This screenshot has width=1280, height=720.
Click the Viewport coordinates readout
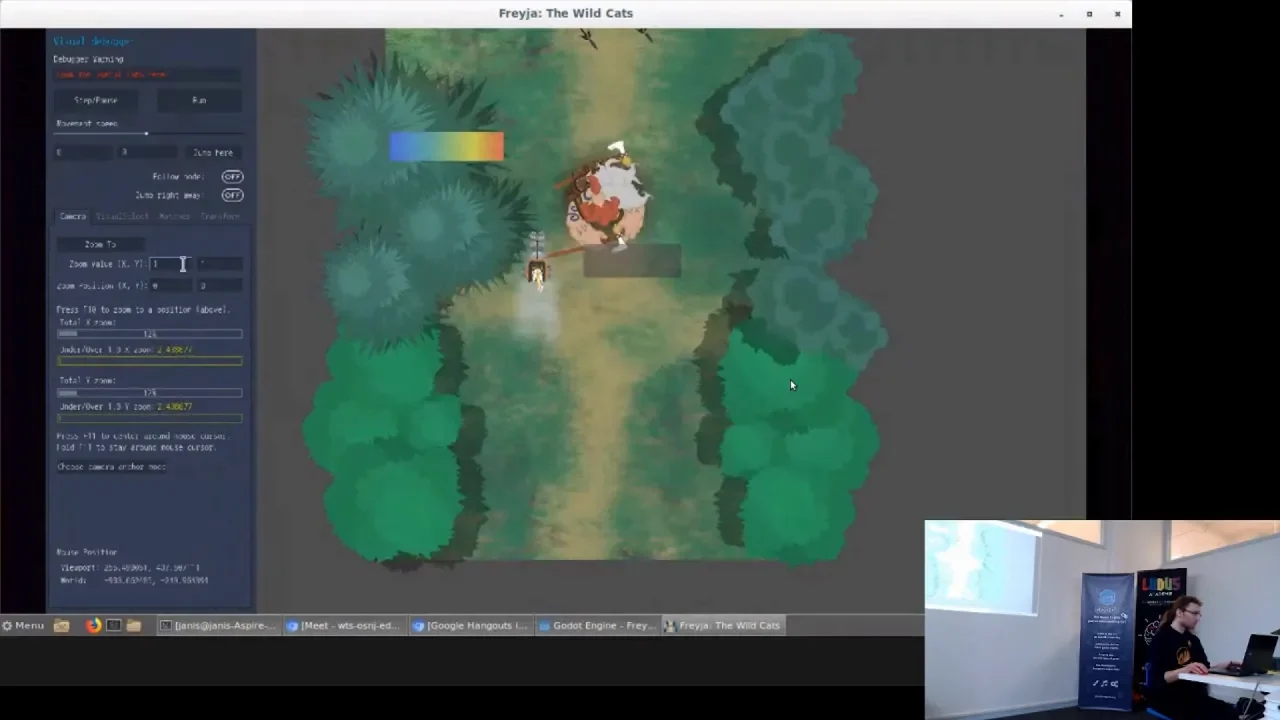coord(130,567)
